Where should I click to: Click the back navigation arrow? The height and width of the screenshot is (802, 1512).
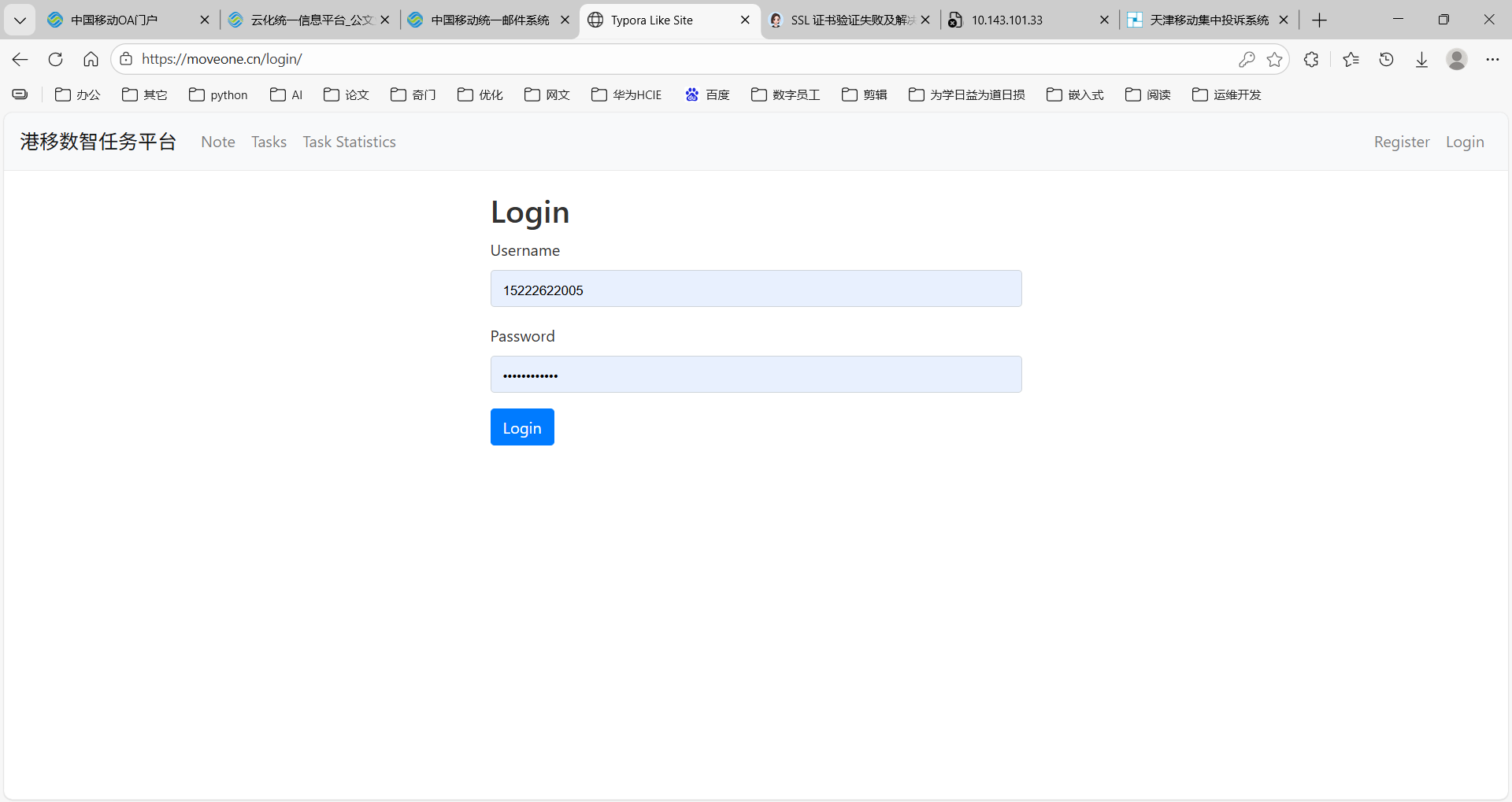20,59
